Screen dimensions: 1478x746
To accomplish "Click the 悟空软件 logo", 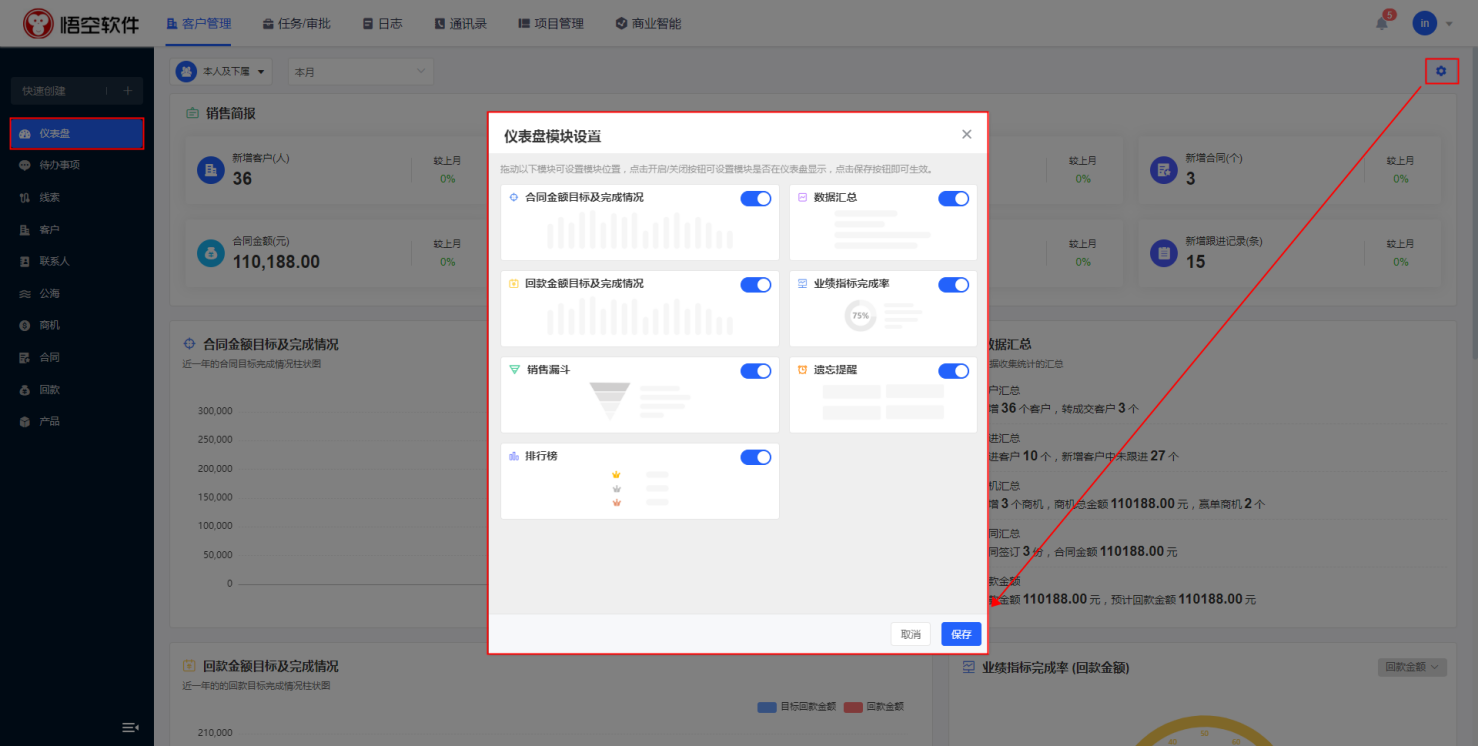I will 81,23.
